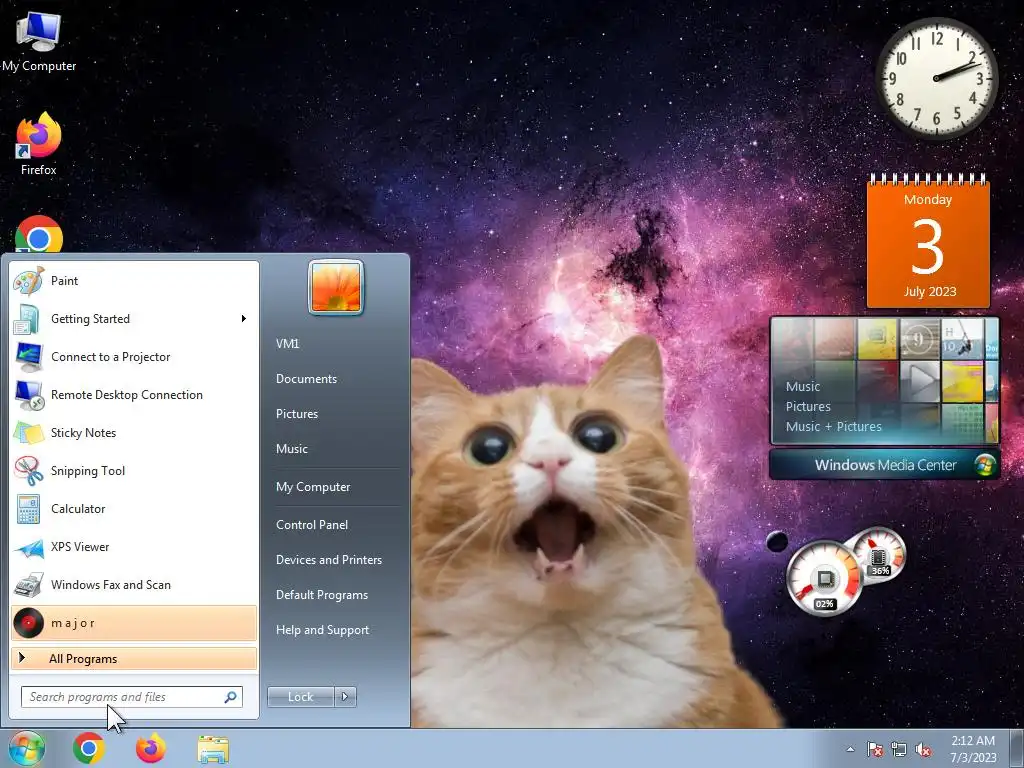Open Remote Desktop Connection icon
This screenshot has width=1024, height=768.
click(x=29, y=395)
